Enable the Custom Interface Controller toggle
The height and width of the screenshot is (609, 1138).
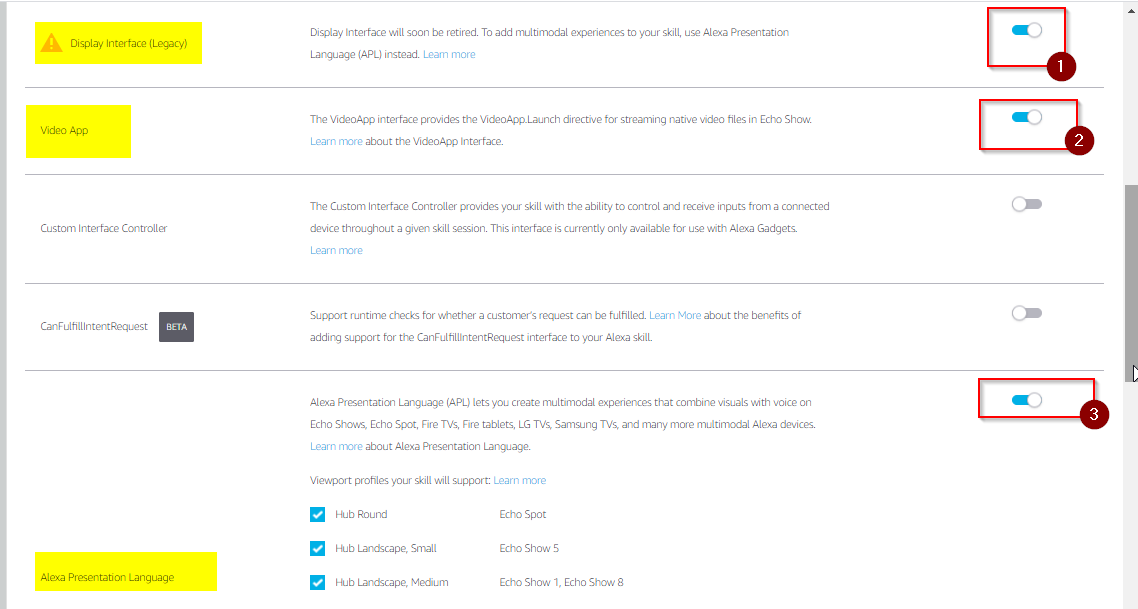[x=1027, y=204]
